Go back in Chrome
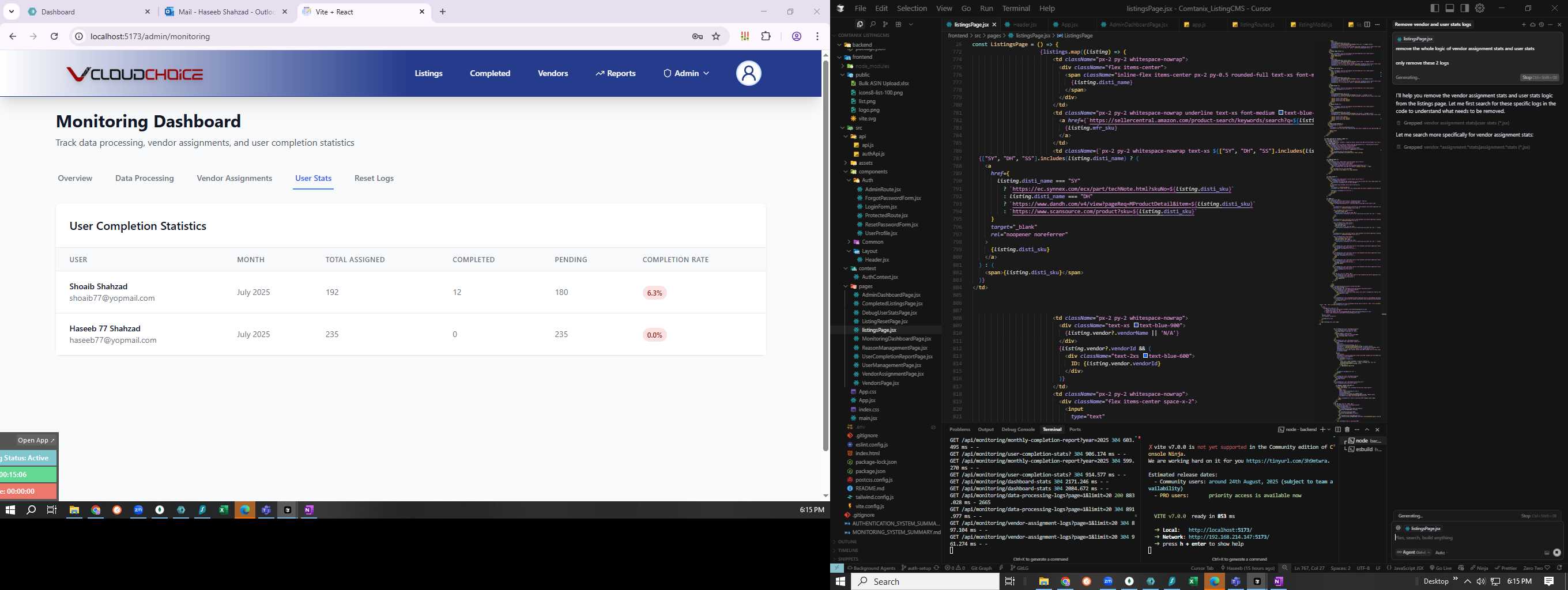Viewport: 1568px width, 590px height. pyautogui.click(x=13, y=36)
